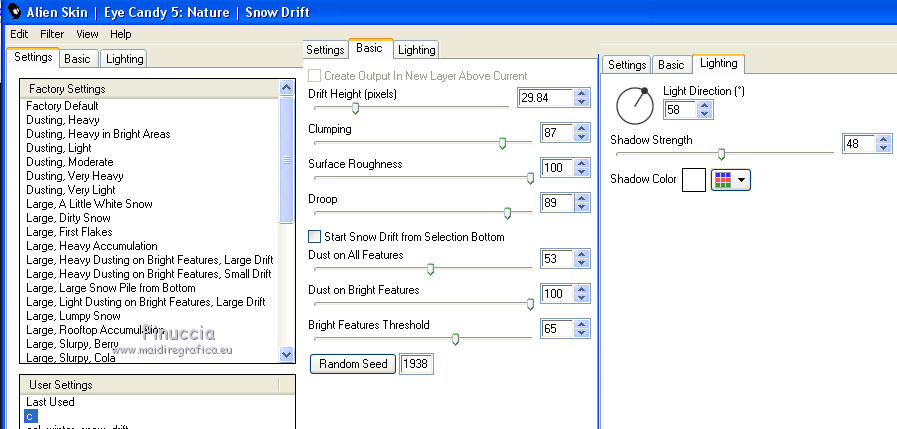Select Large, Large Snow Pile from Bottom
897x429 pixels.
111,288
